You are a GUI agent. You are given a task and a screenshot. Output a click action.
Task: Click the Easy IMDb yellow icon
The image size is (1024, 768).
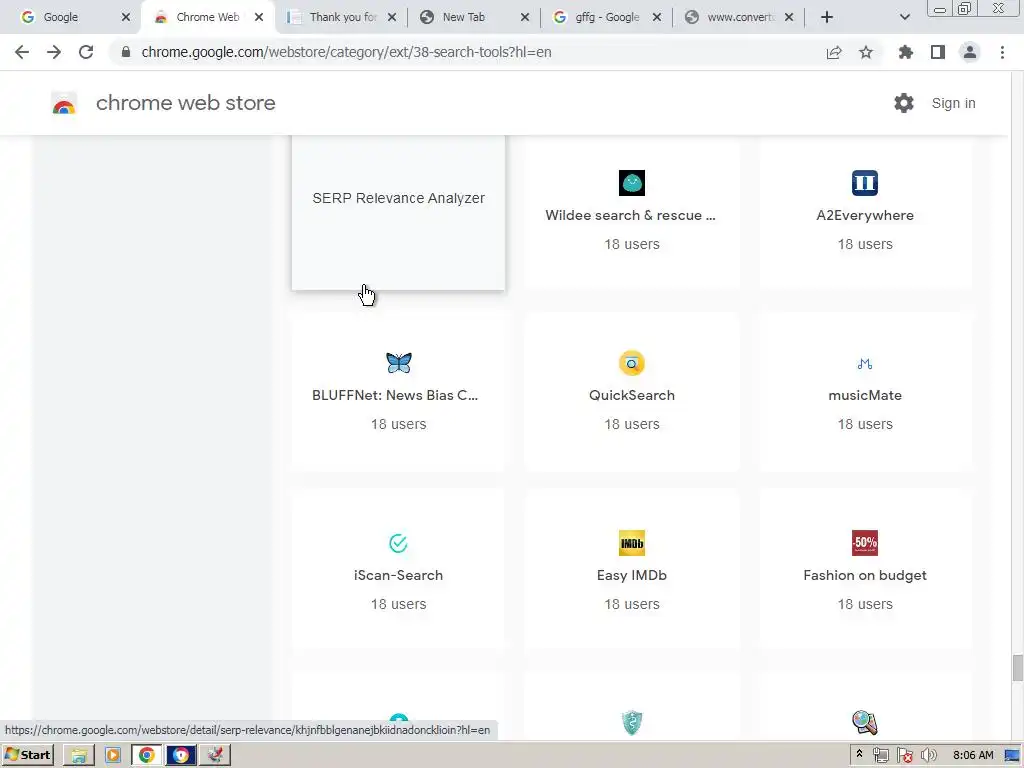tap(632, 543)
